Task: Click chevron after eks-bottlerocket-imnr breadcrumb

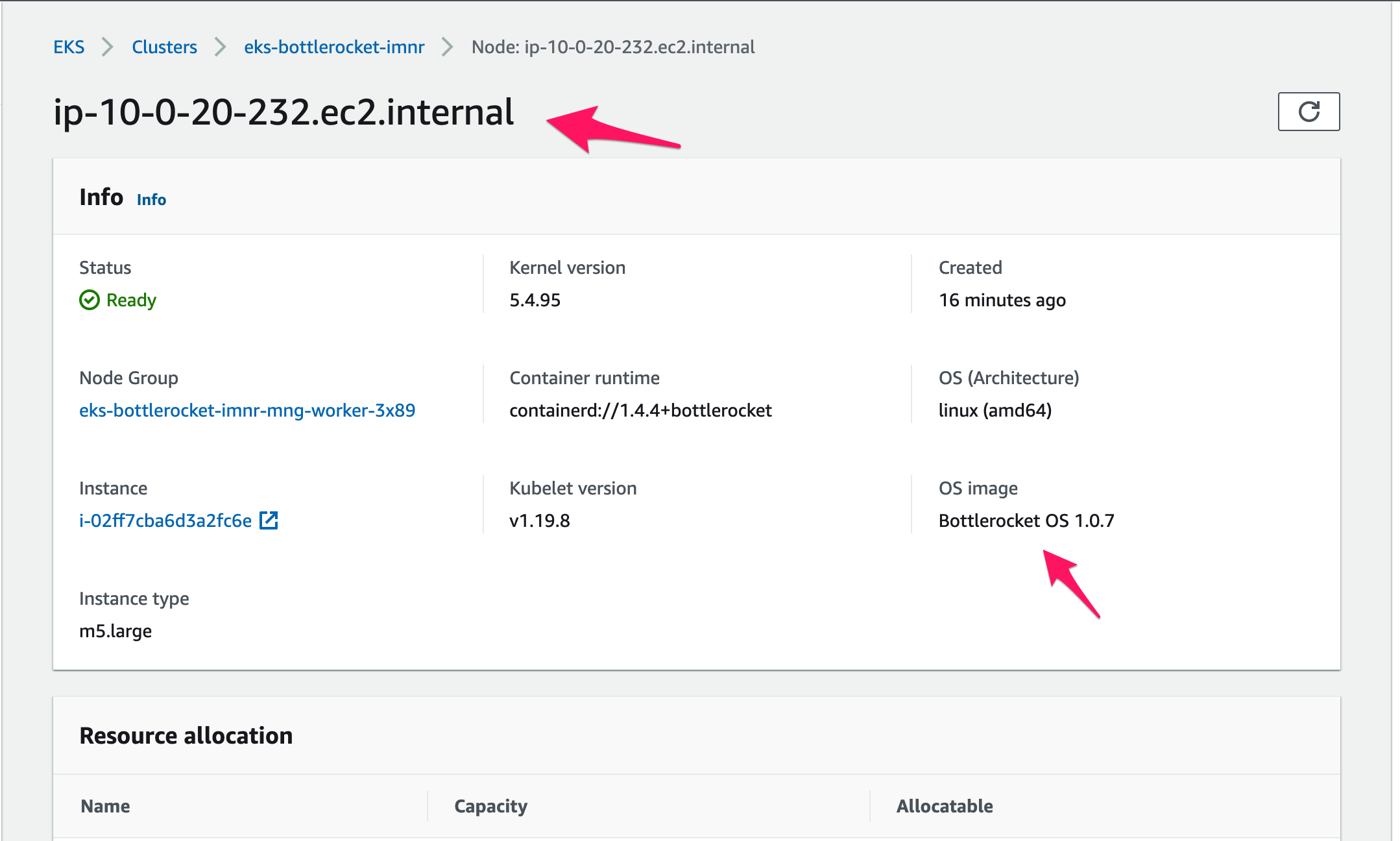Action: tap(448, 47)
